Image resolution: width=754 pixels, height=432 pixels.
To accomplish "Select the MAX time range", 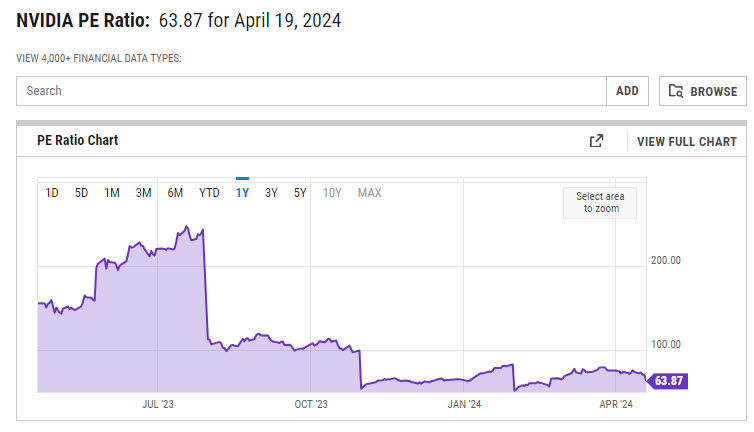I will click(369, 193).
